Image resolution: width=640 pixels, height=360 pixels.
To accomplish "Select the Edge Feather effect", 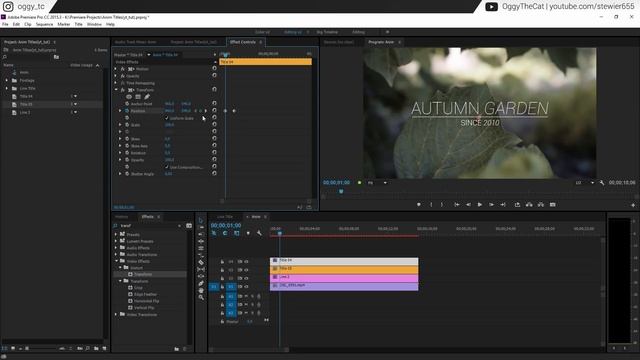I will click(x=145, y=294).
